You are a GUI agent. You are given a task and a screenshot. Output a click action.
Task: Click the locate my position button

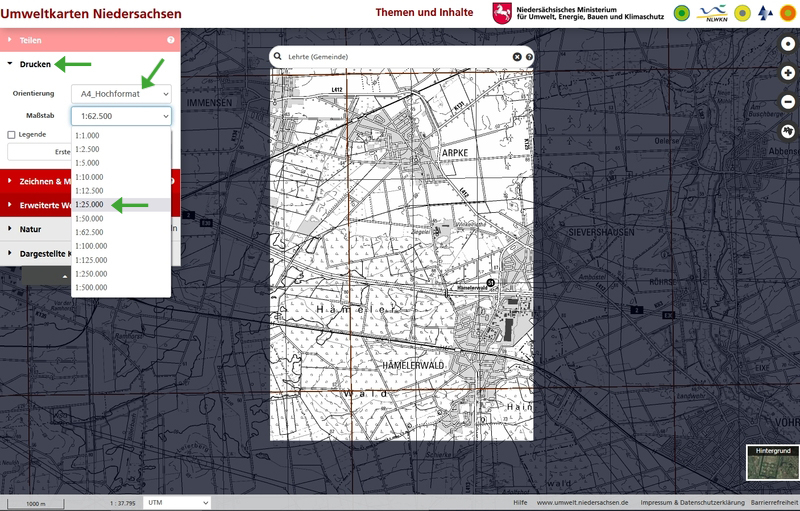click(788, 44)
